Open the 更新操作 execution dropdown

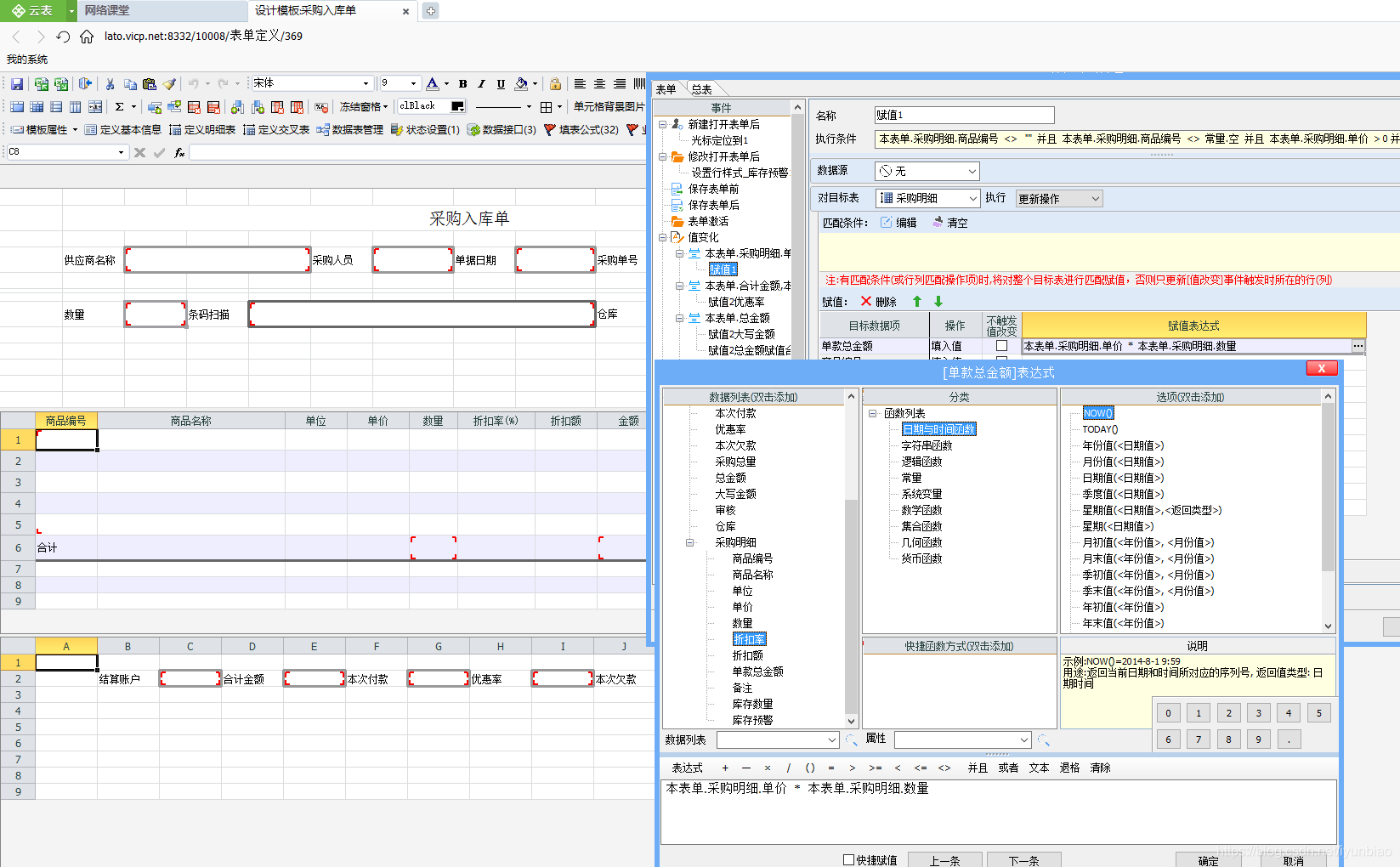pos(1057,197)
